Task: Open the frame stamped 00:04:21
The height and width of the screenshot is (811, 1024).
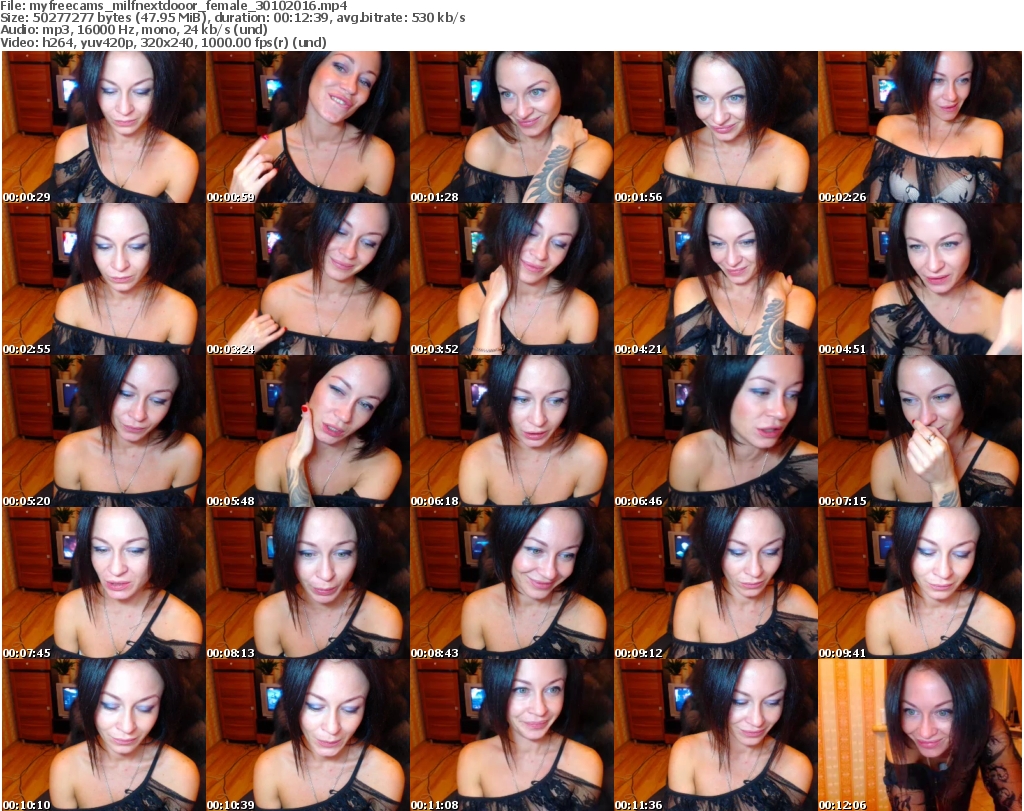Action: pyautogui.click(x=716, y=279)
